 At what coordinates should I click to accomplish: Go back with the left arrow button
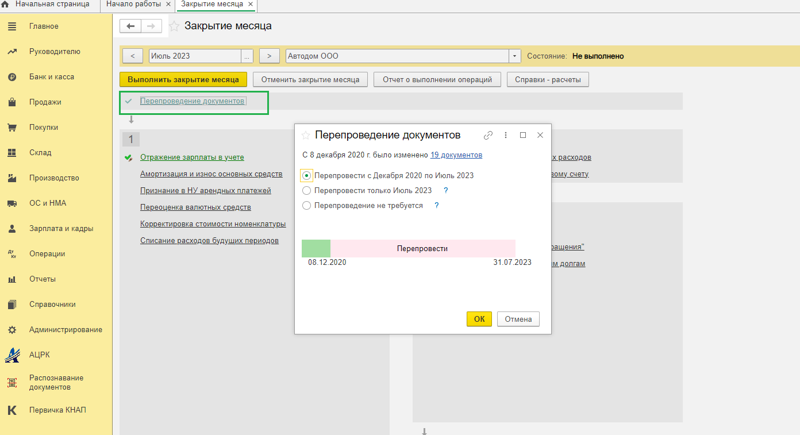pyautogui.click(x=131, y=26)
